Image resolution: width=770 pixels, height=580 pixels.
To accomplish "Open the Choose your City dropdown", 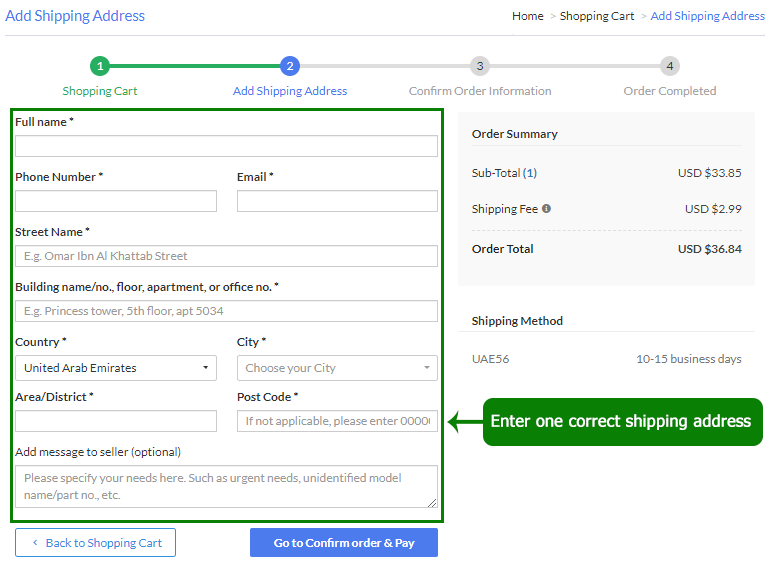I will pos(337,368).
